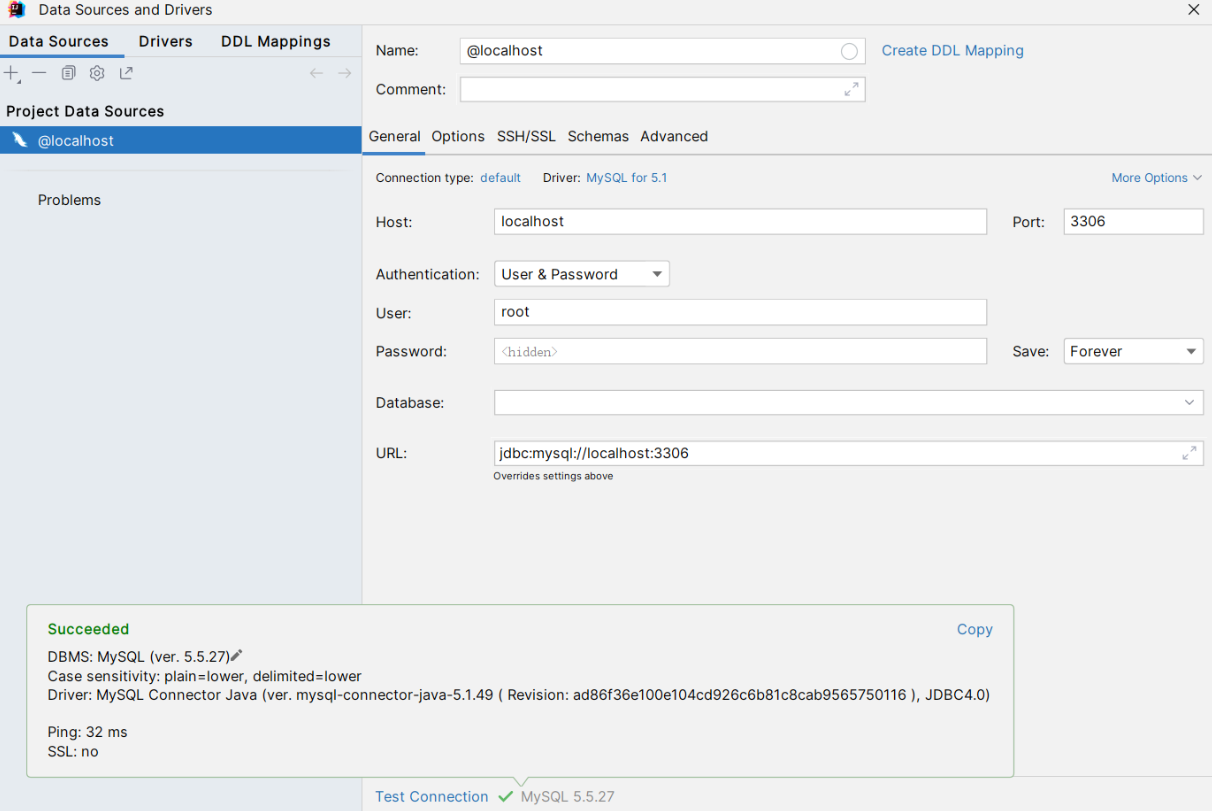Viewport: 1212px width, 811px height.
Task: Click into the Comment input field
Action: (663, 90)
